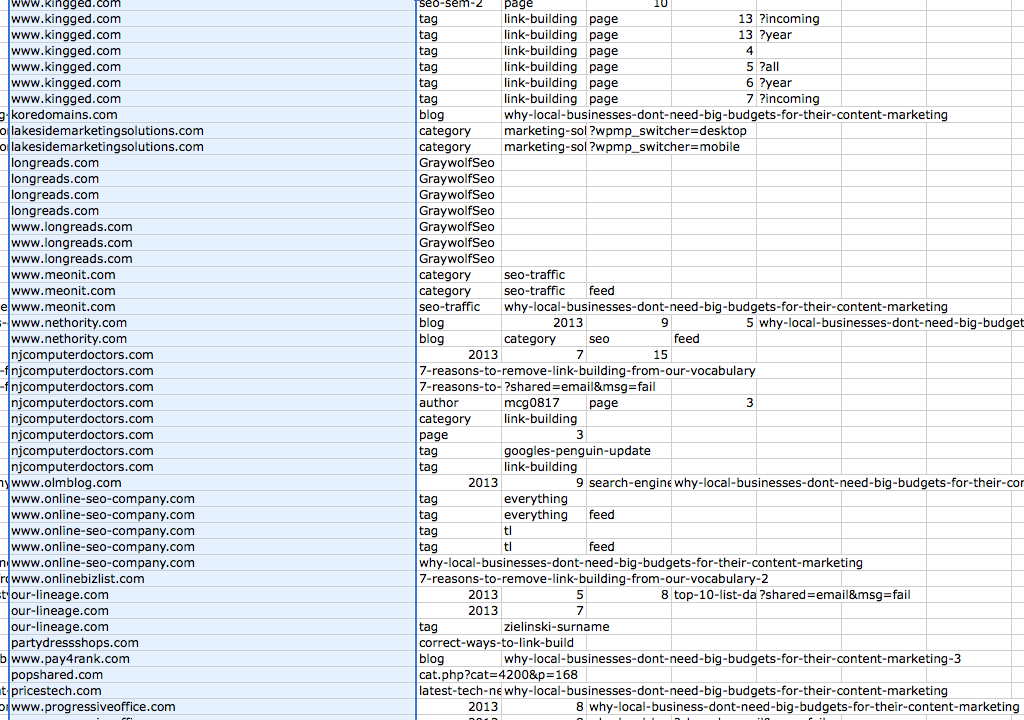
Task: Select the why-local-businesses cell in the koredomains row
Action: click(726, 115)
